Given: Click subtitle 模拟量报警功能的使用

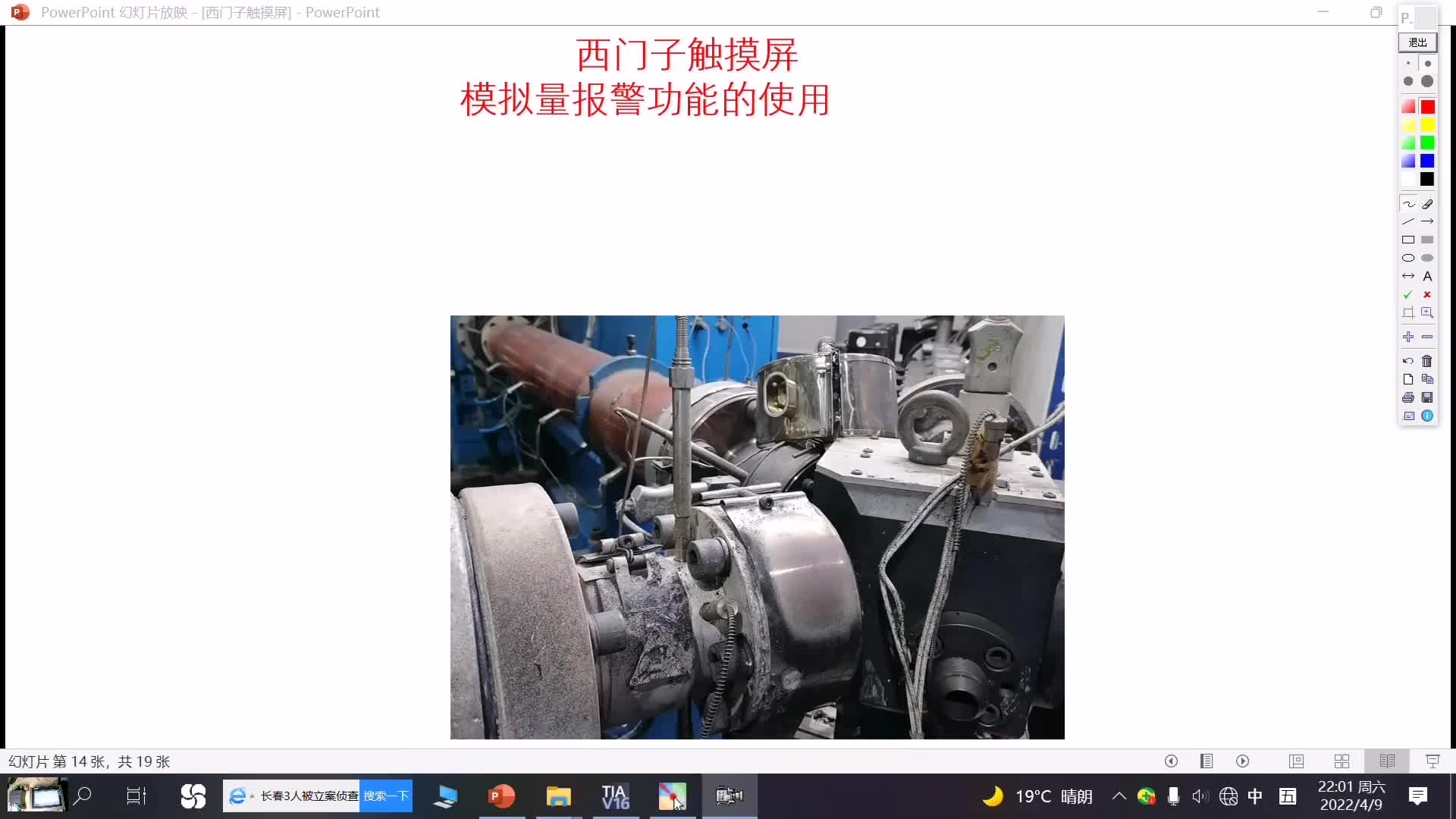Looking at the screenshot, I should (645, 99).
